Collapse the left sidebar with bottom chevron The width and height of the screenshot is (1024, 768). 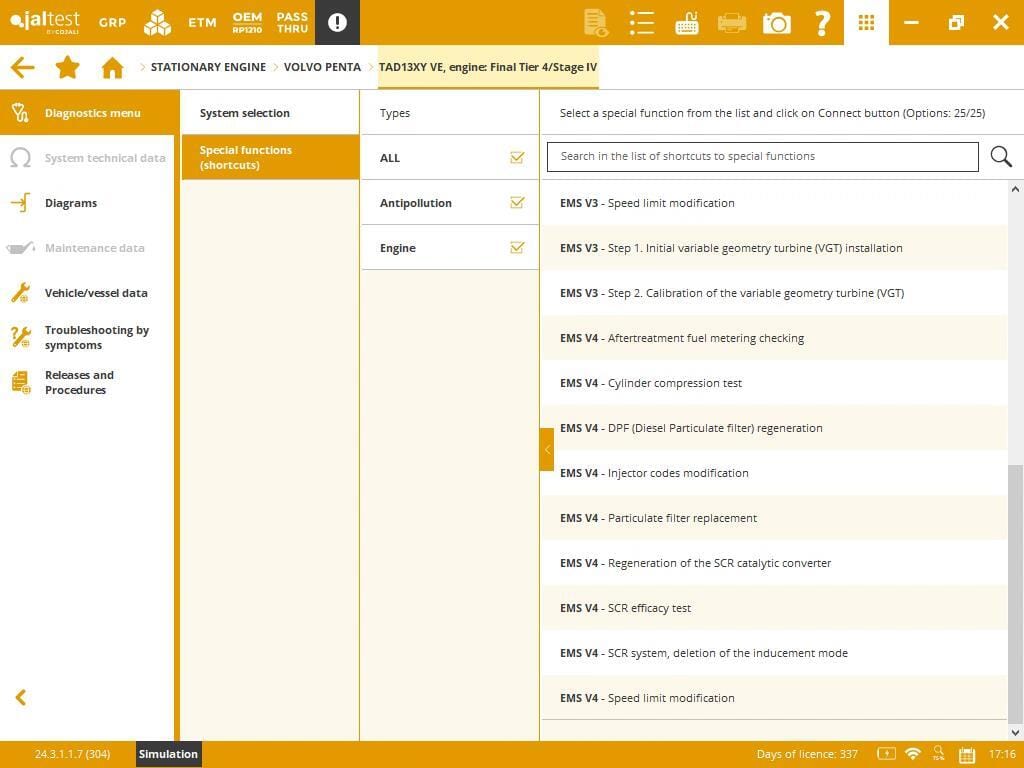[20, 698]
